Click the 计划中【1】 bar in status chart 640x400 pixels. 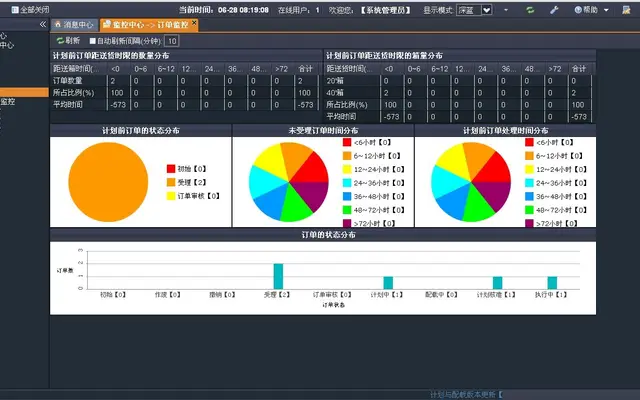[388, 283]
